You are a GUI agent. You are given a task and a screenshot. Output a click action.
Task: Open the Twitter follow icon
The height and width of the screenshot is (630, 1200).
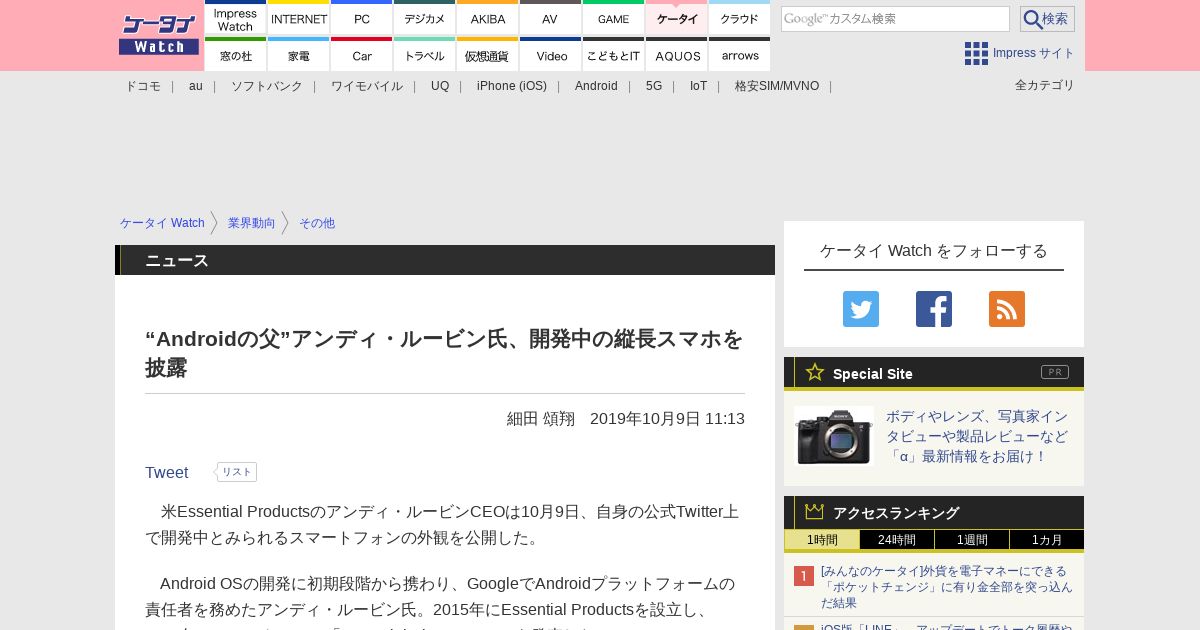861,309
